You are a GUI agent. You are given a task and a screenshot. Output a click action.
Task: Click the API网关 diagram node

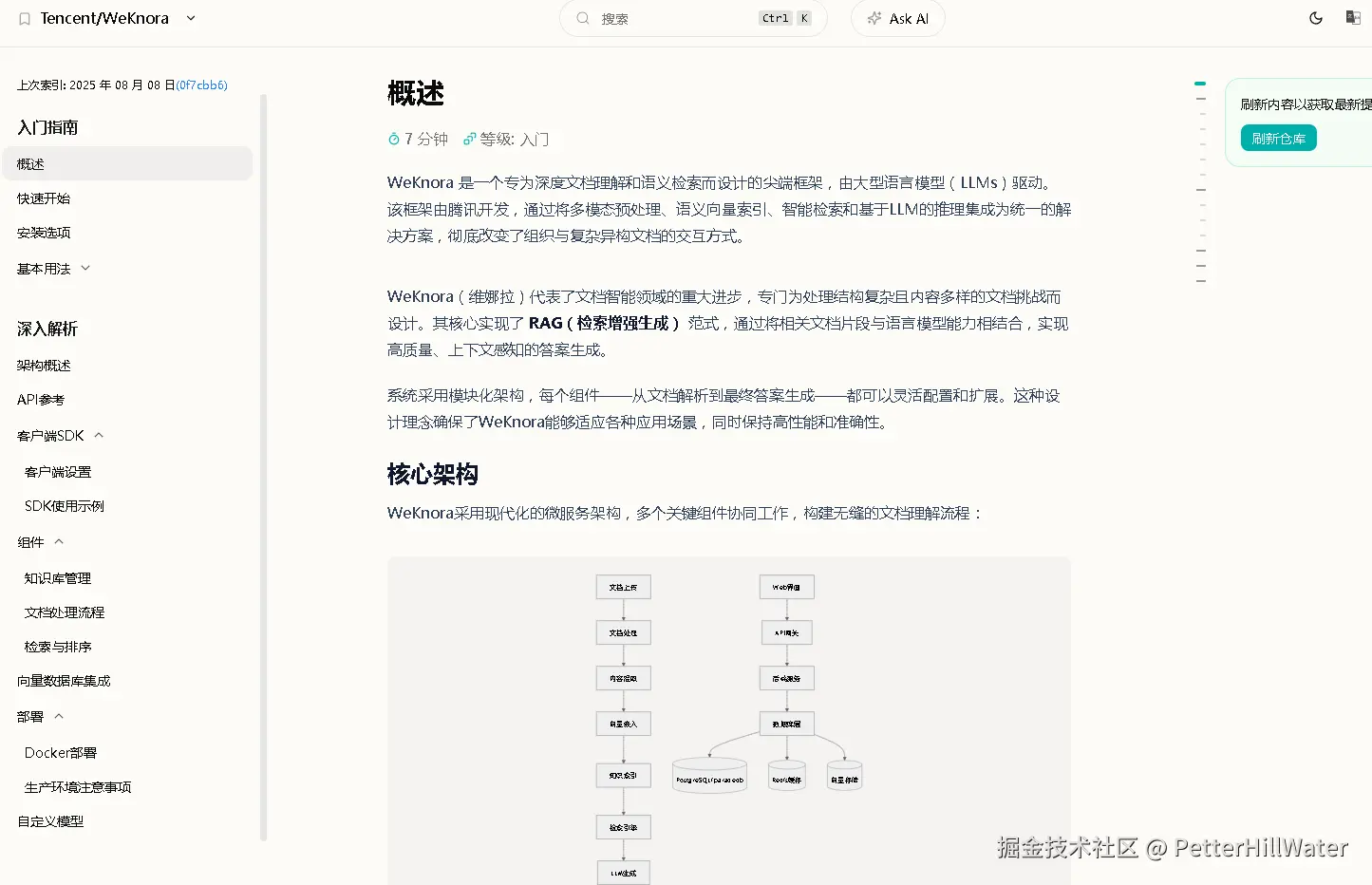pyautogui.click(x=787, y=632)
